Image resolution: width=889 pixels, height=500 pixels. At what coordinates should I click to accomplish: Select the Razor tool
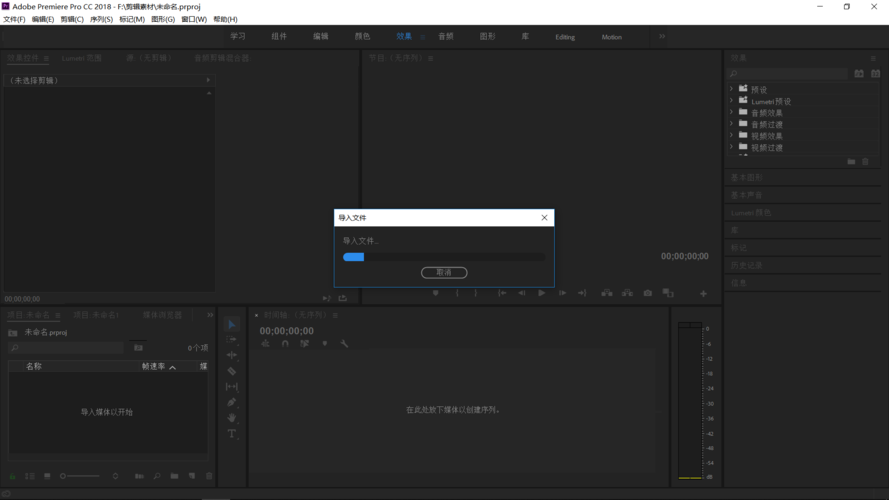232,371
